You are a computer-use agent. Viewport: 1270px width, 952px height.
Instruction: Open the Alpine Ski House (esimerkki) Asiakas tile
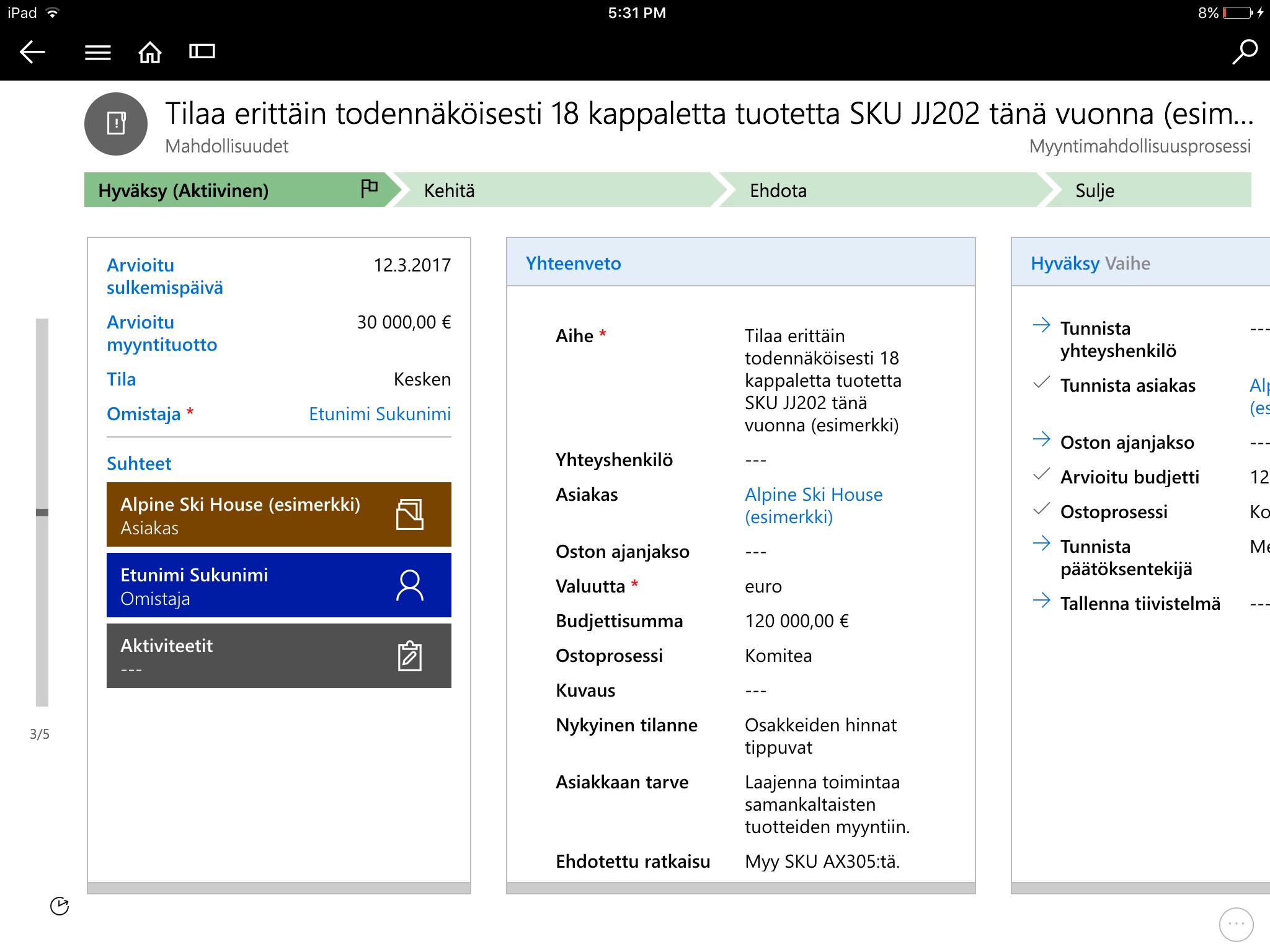pos(279,514)
